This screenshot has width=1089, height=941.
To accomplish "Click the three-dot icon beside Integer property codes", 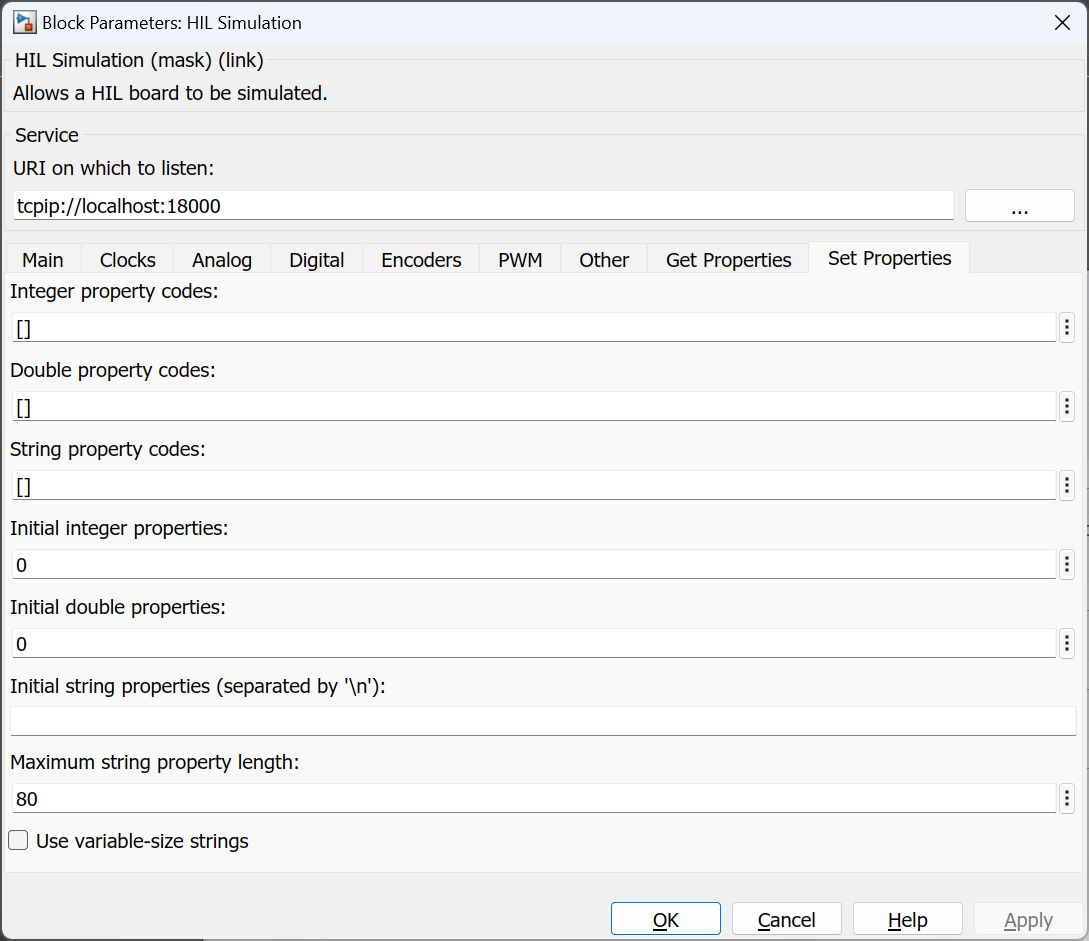I will click(x=1066, y=328).
